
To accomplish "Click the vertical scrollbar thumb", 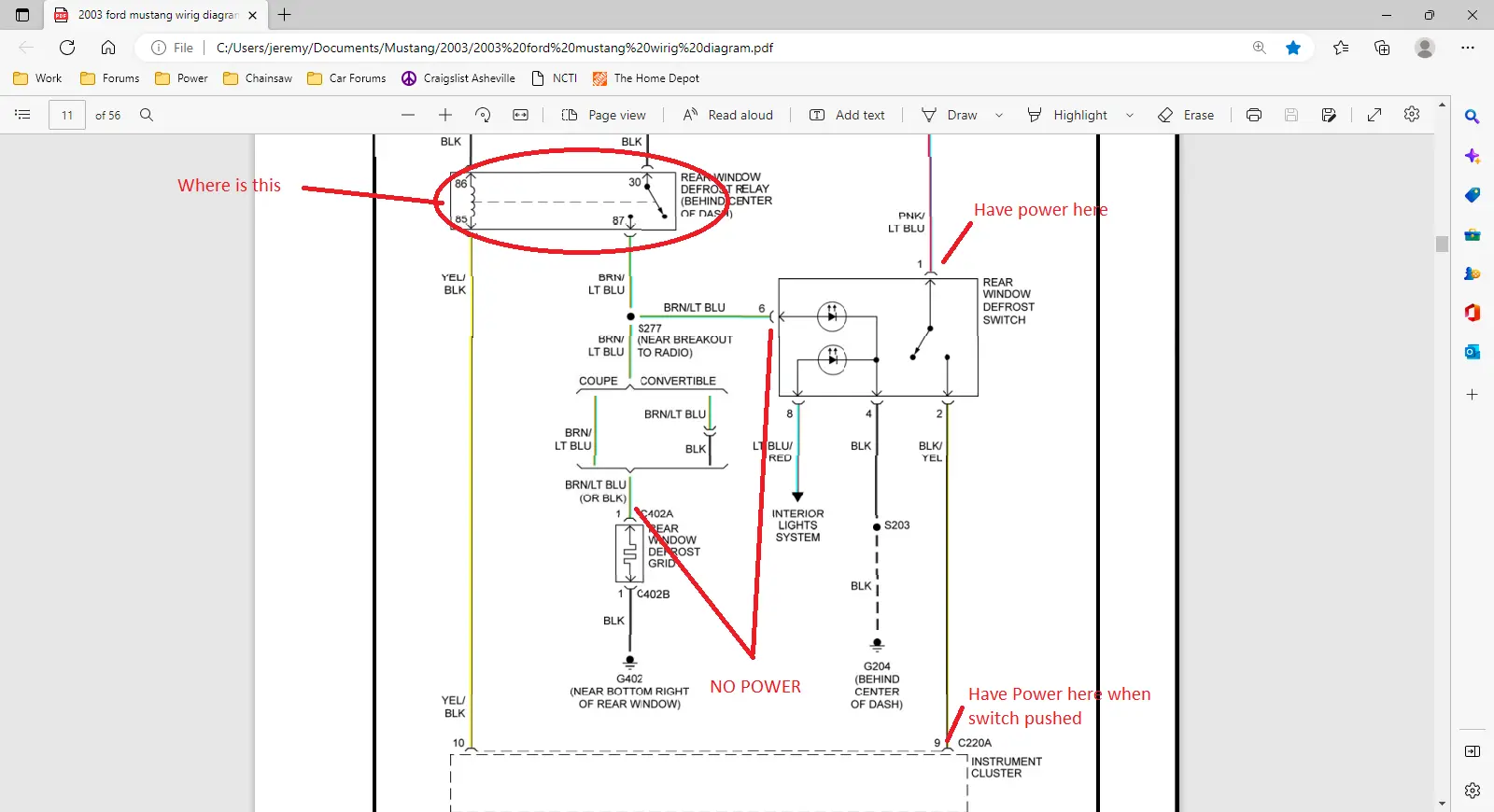I will pyautogui.click(x=1443, y=244).
